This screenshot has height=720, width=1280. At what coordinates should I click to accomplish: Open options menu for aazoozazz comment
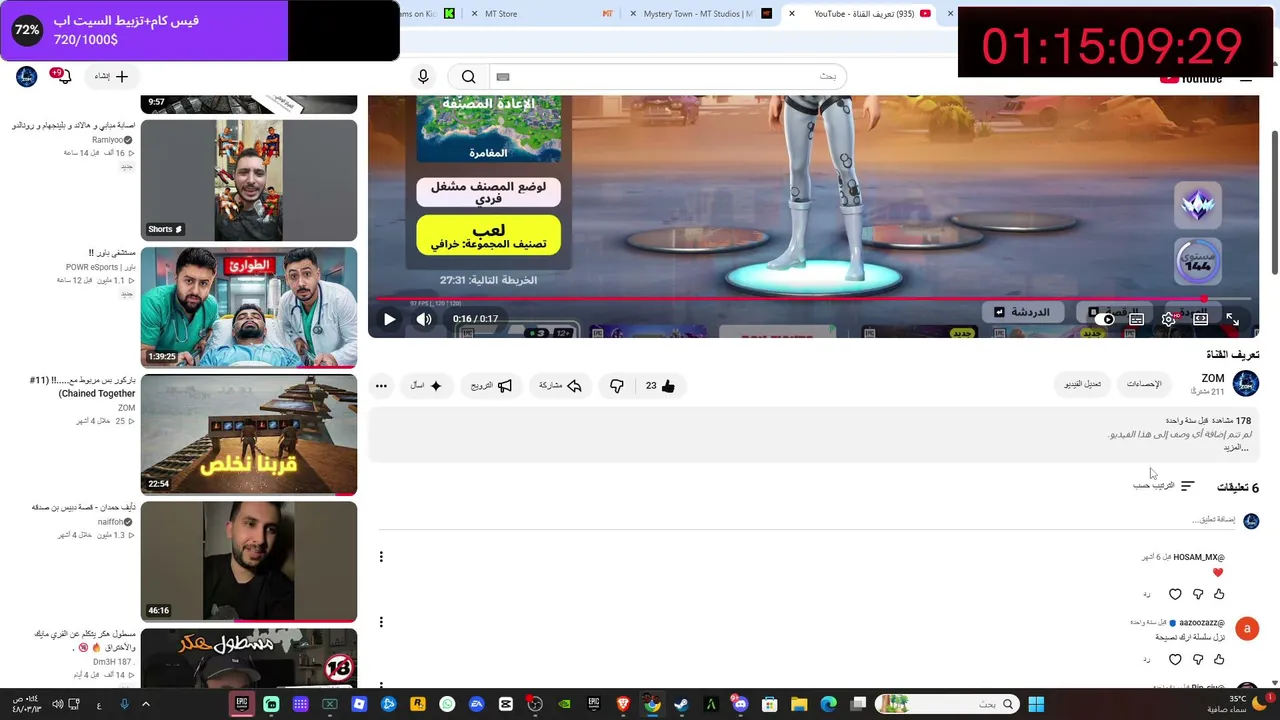381,622
